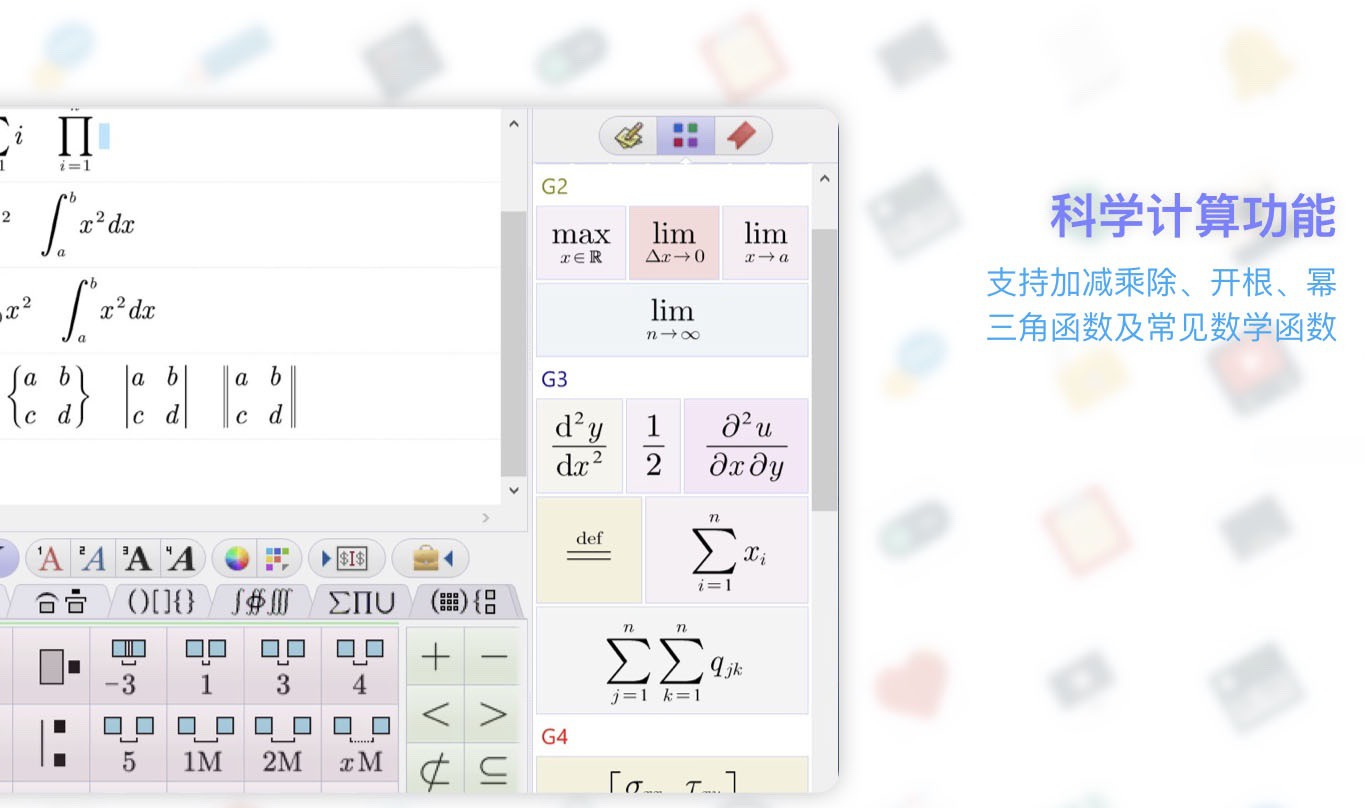Click the curly-brace matrix a b c d
Viewport: 1365px width, 808px height.
coord(48,397)
